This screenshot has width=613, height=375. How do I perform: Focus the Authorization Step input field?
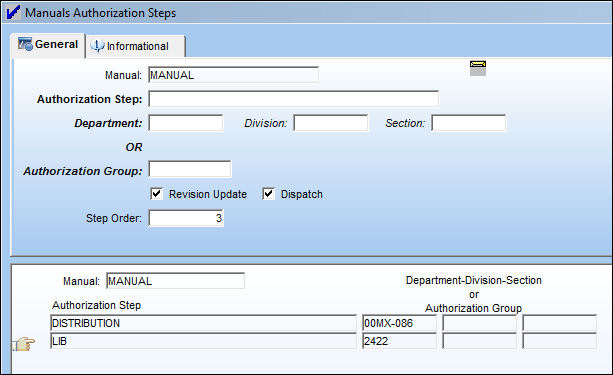[x=293, y=99]
